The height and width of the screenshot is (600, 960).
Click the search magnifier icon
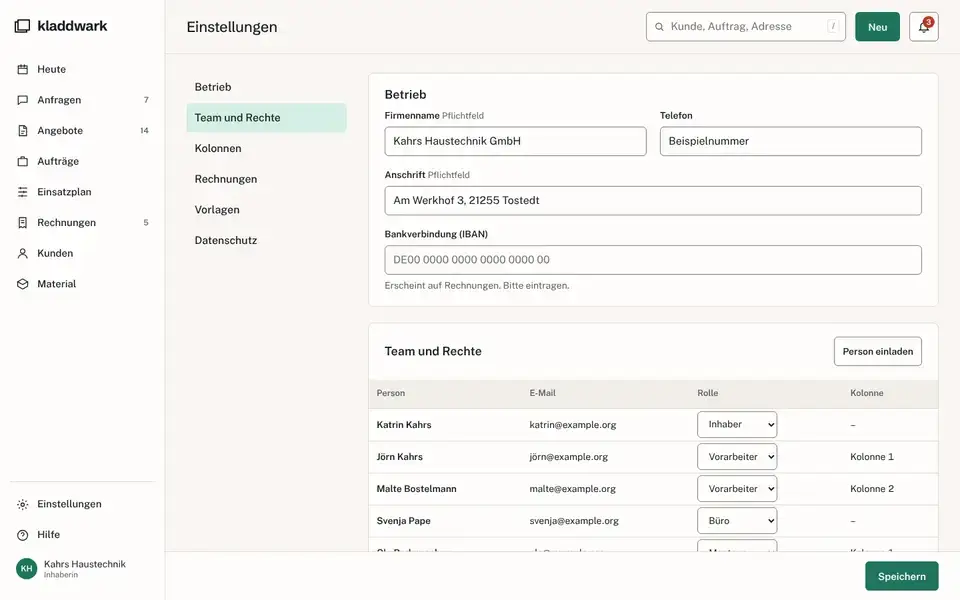(659, 27)
